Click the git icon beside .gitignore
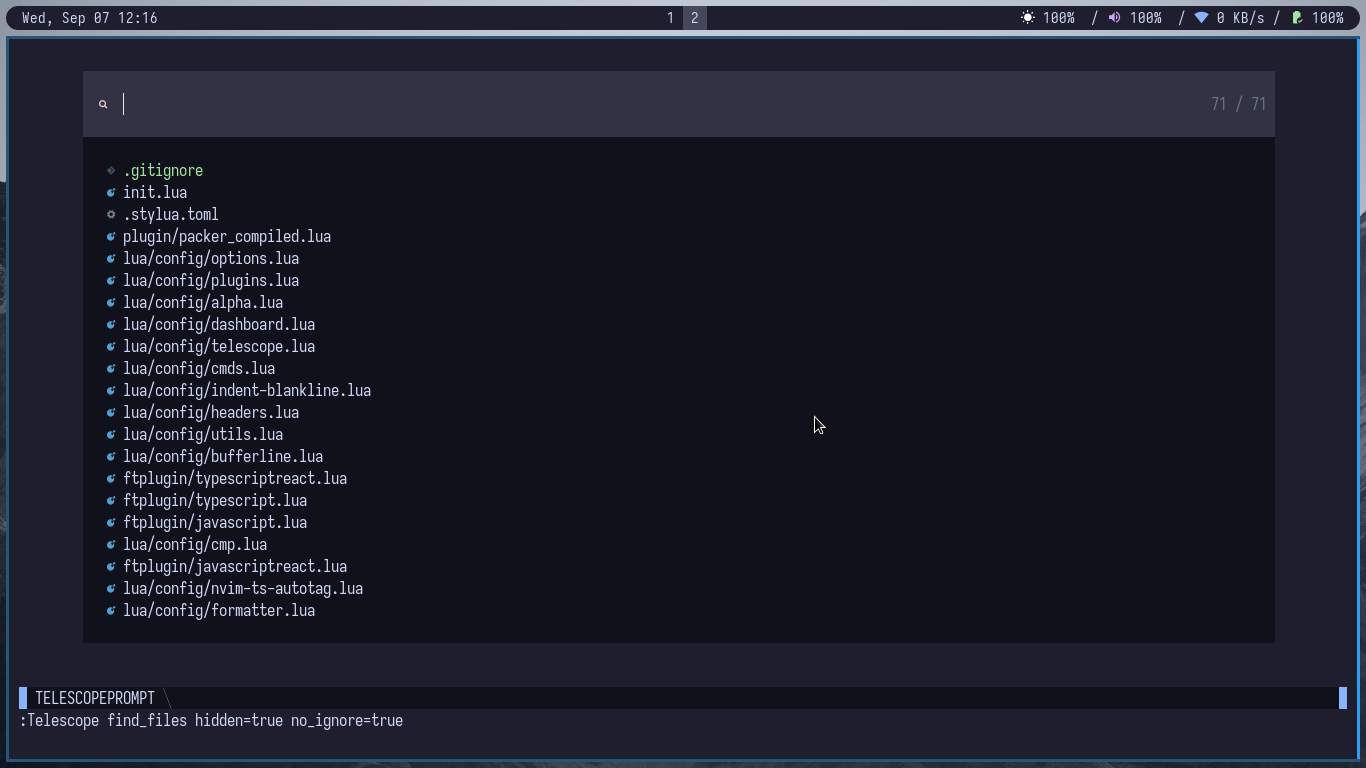 pos(111,170)
